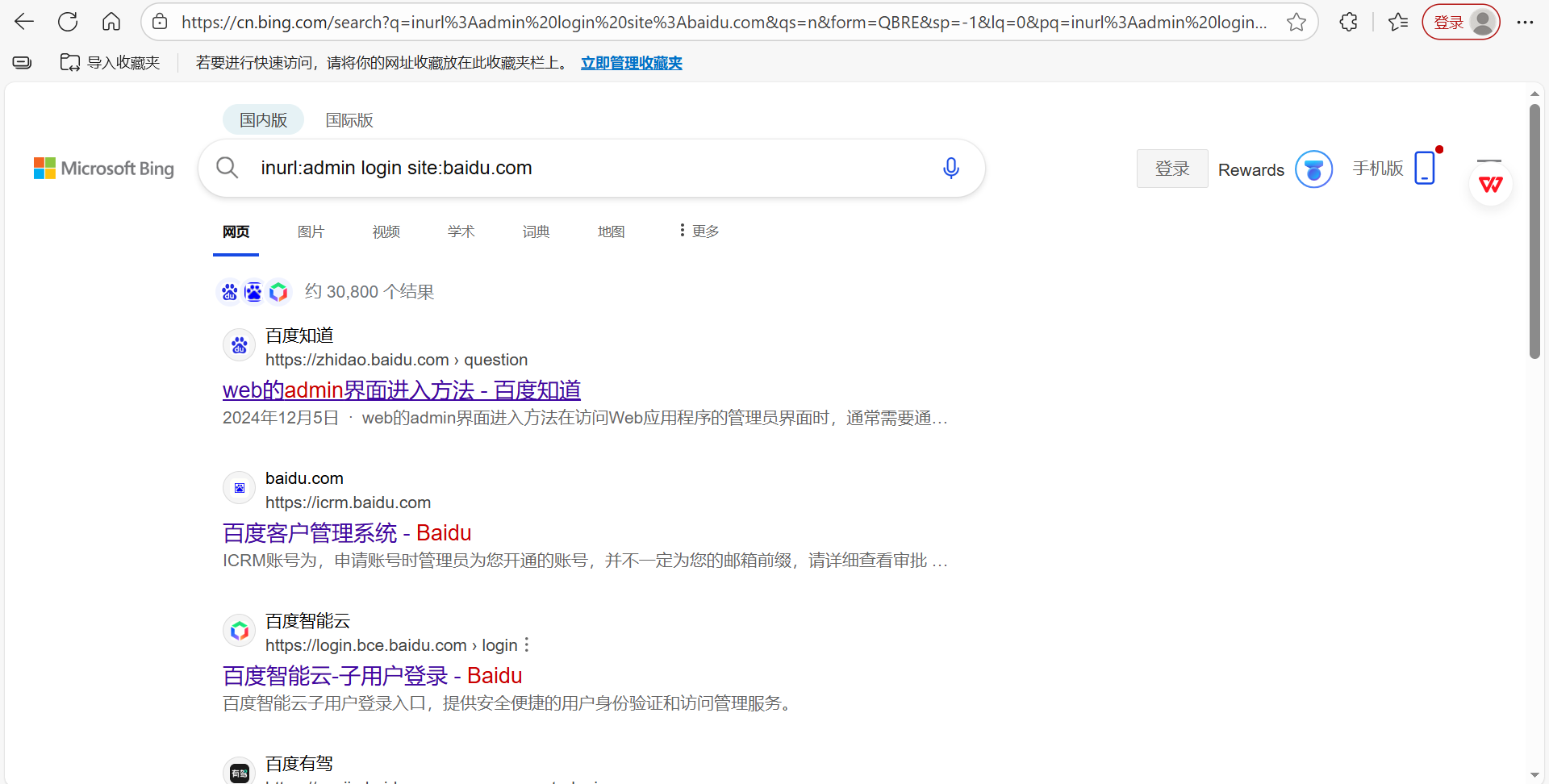Viewport: 1549px width, 784px height.
Task: Select the 网页 results tab
Action: click(236, 232)
